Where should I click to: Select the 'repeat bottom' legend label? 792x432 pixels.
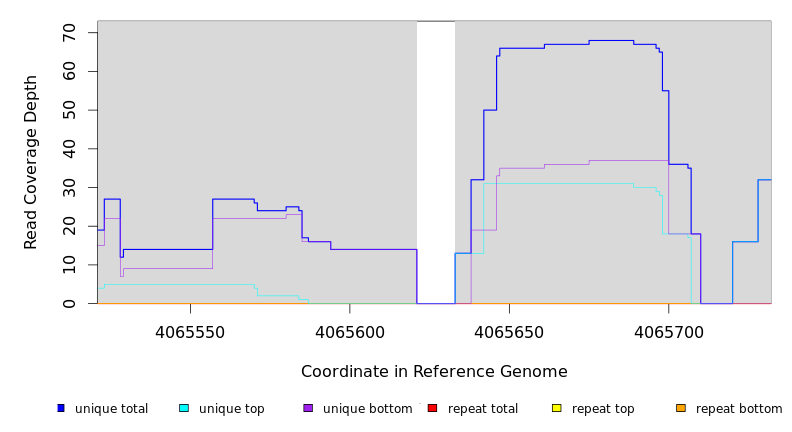[739, 409]
